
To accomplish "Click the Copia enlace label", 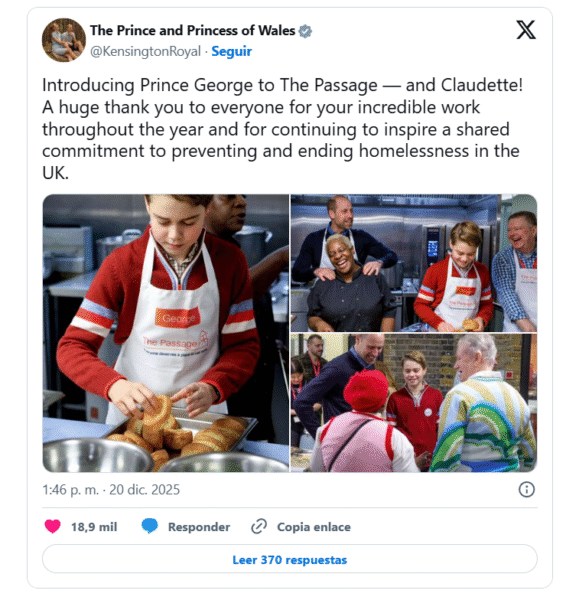I will point(314,527).
